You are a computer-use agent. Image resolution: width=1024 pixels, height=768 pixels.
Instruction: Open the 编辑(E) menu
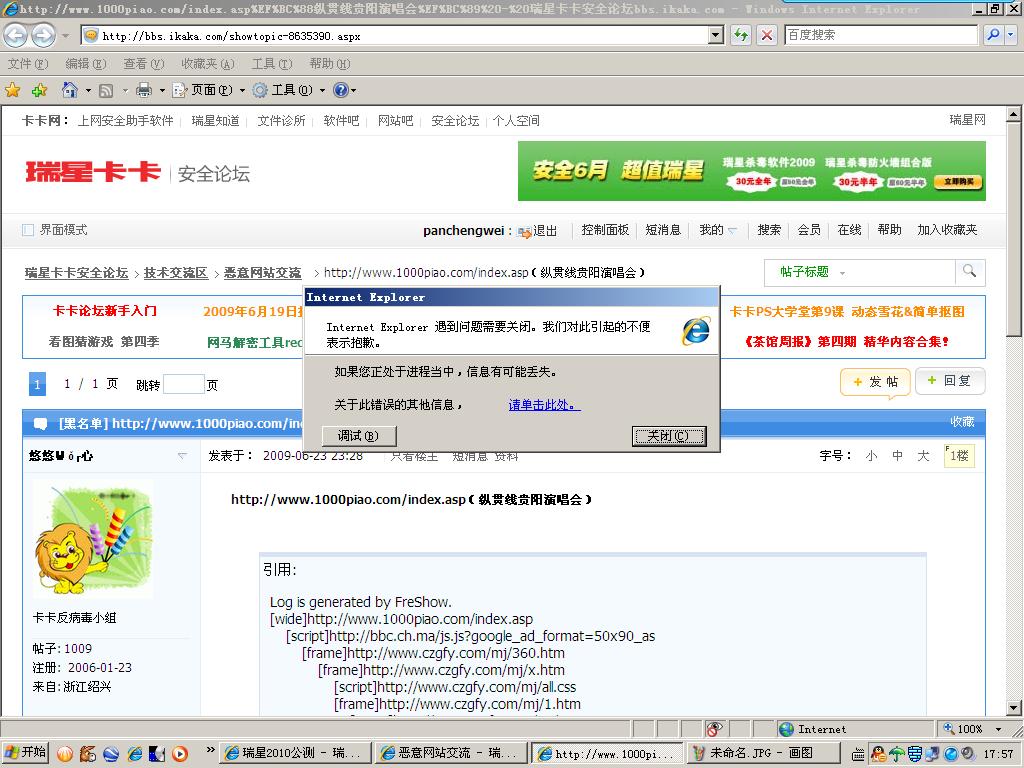pos(86,64)
